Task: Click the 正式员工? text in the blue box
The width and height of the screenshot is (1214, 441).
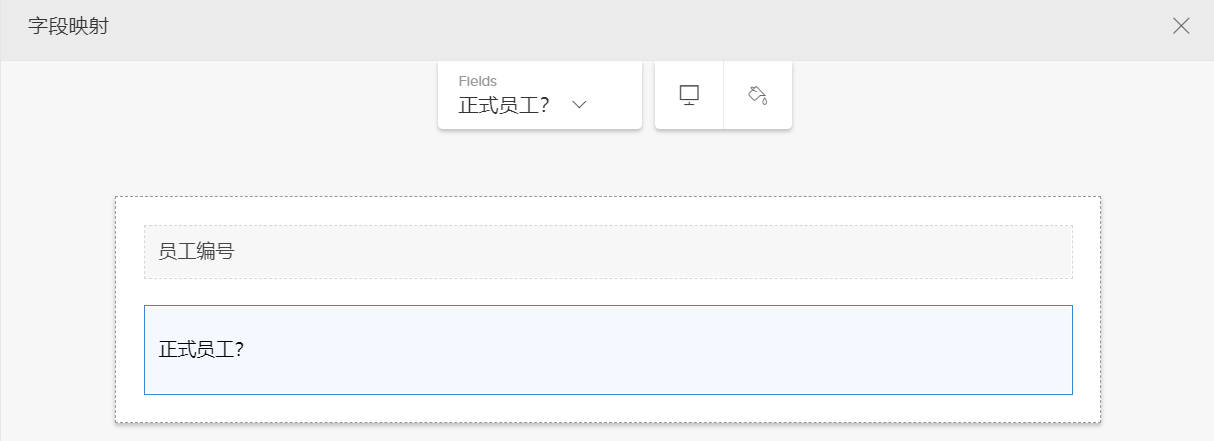Action: [x=203, y=350]
